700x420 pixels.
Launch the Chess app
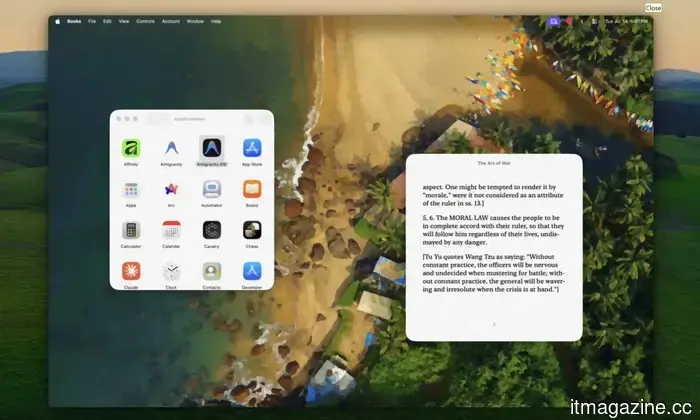(252, 230)
